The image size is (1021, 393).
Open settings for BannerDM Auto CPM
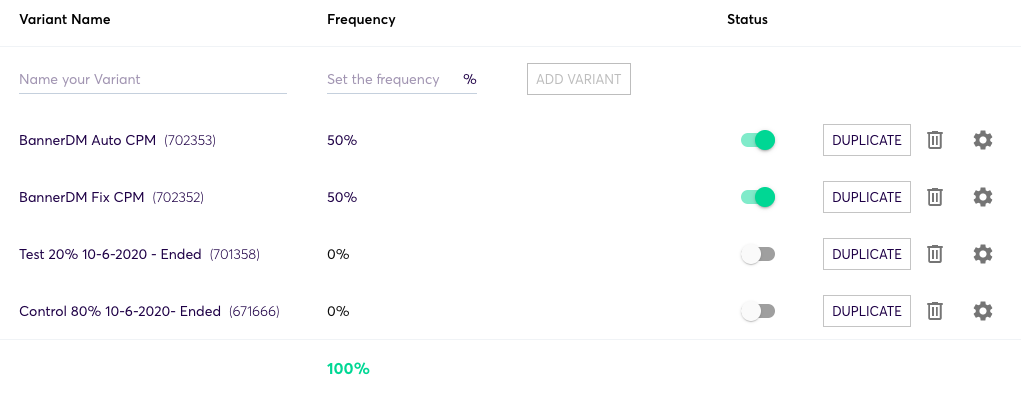[x=983, y=140]
